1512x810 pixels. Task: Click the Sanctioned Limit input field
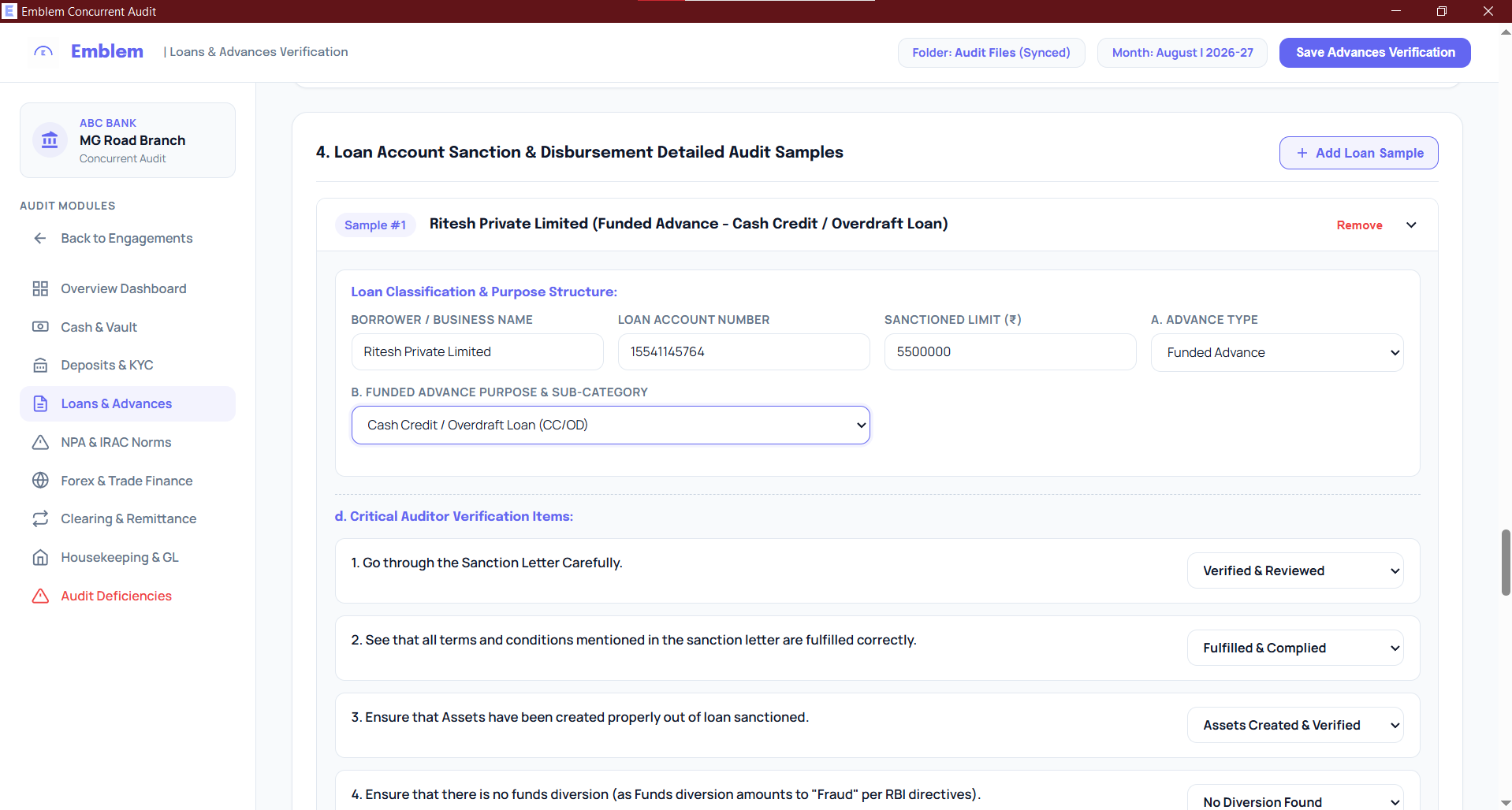(1010, 351)
